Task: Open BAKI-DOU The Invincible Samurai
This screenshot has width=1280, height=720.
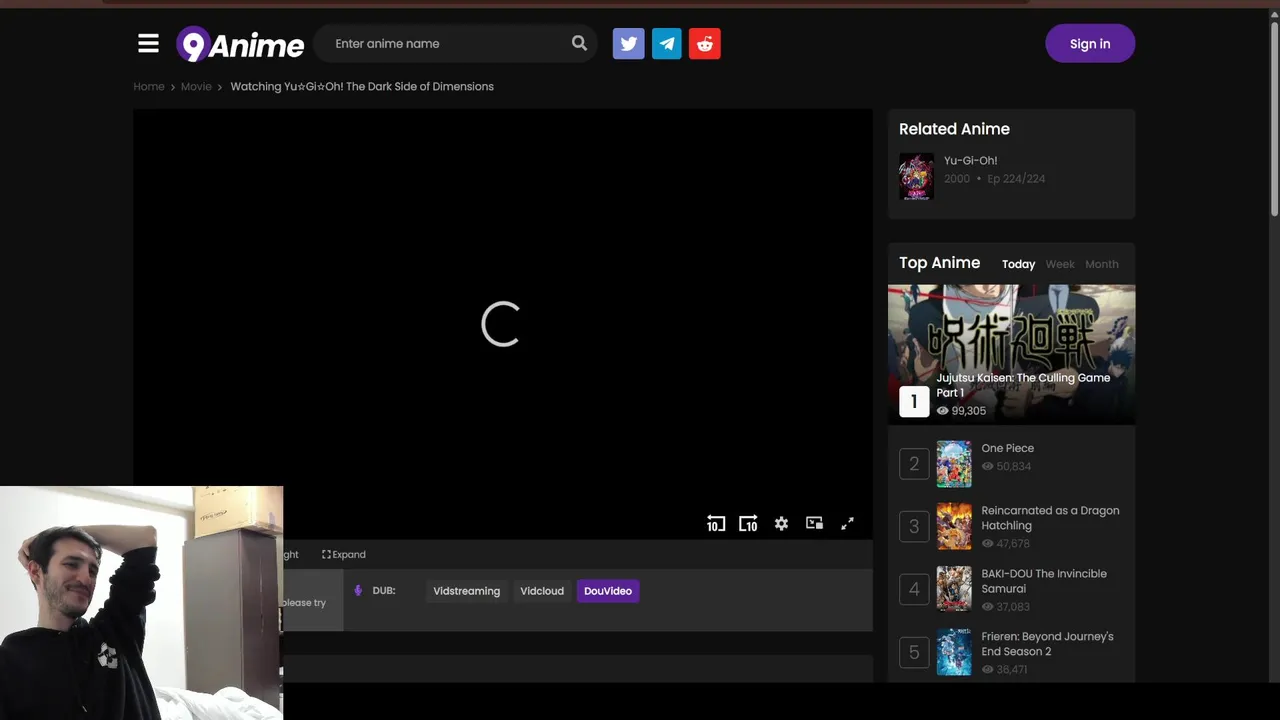Action: [1044, 581]
